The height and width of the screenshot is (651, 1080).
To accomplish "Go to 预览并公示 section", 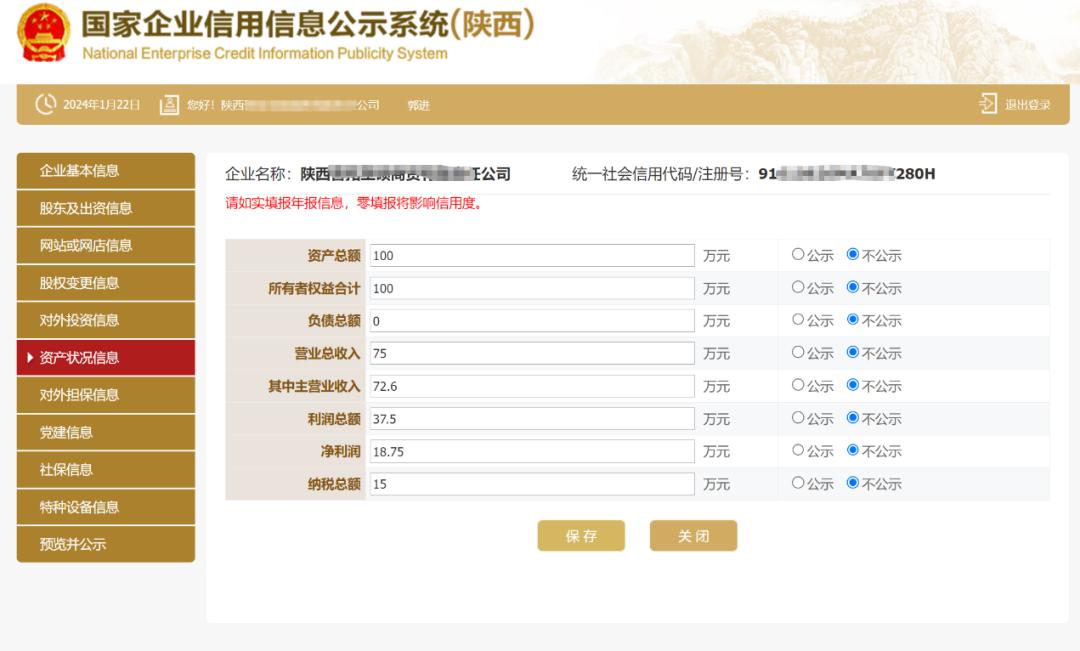I will pos(106,545).
